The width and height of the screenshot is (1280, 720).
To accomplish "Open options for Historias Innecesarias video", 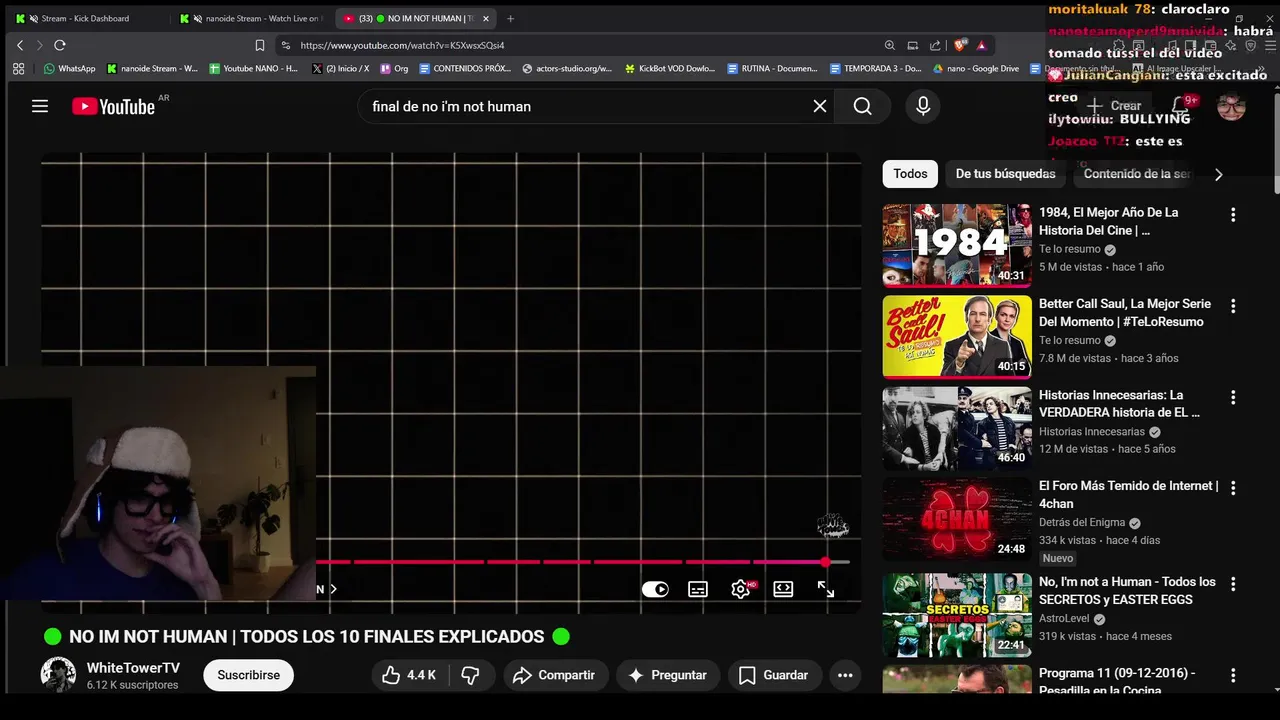I will (1233, 397).
